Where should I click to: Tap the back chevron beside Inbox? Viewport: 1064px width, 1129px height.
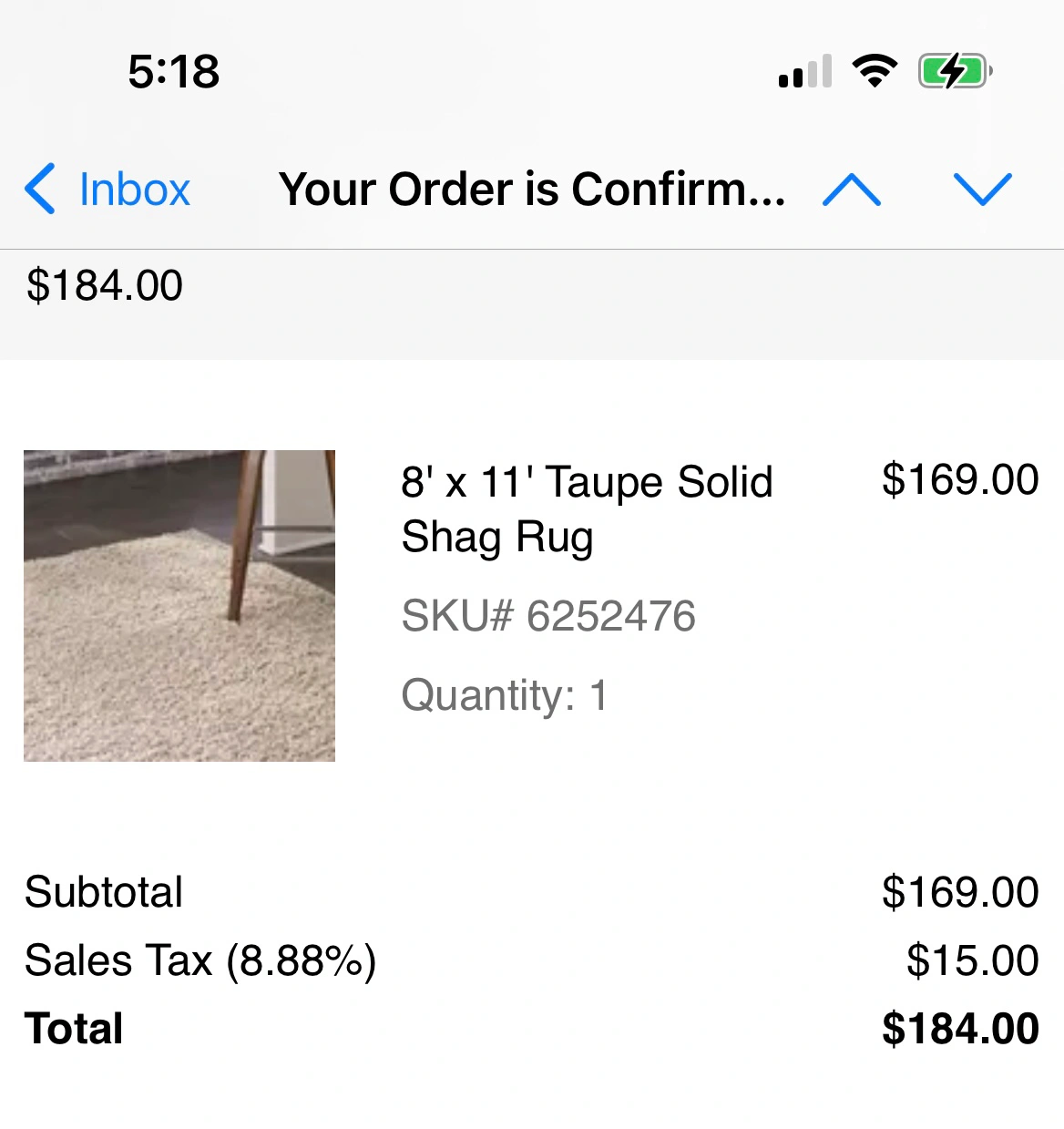[x=41, y=190]
